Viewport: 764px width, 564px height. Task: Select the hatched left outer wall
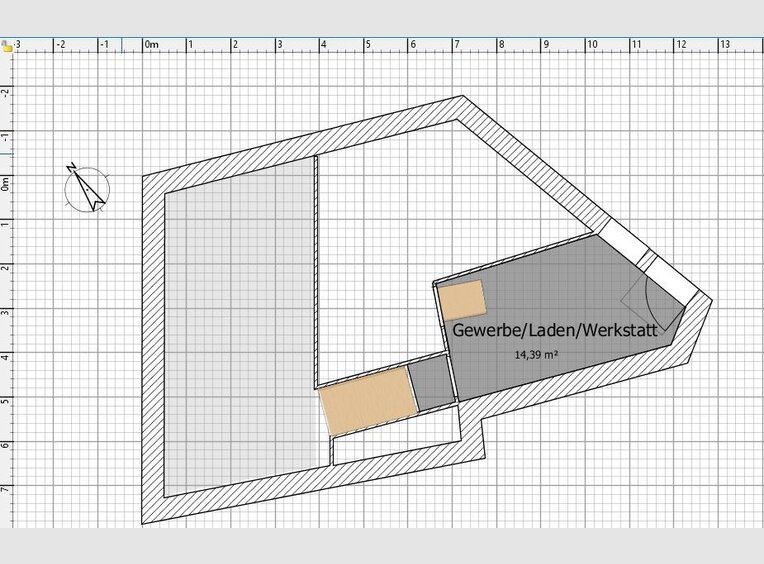153,348
